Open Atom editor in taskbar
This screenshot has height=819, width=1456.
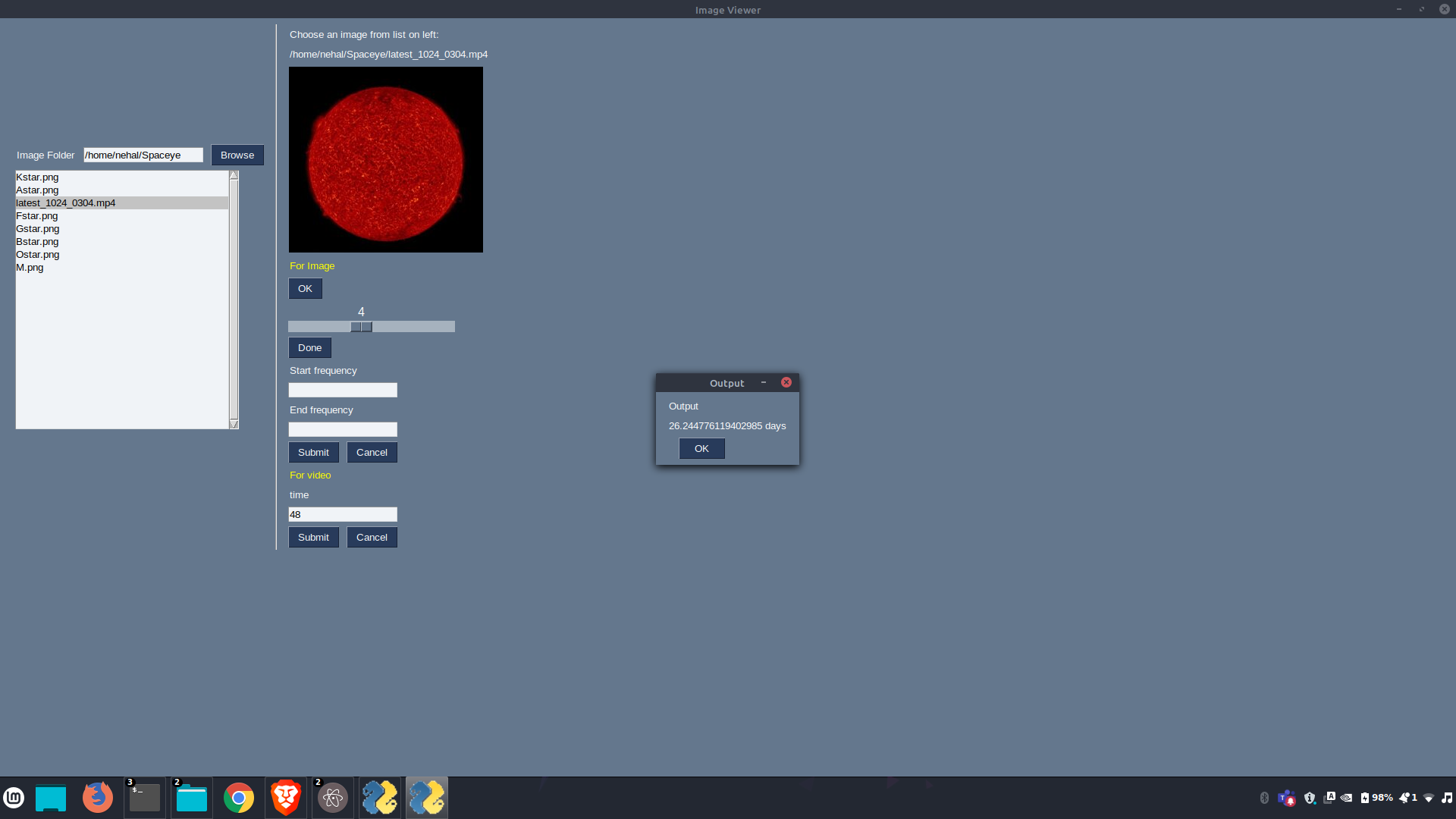click(332, 798)
